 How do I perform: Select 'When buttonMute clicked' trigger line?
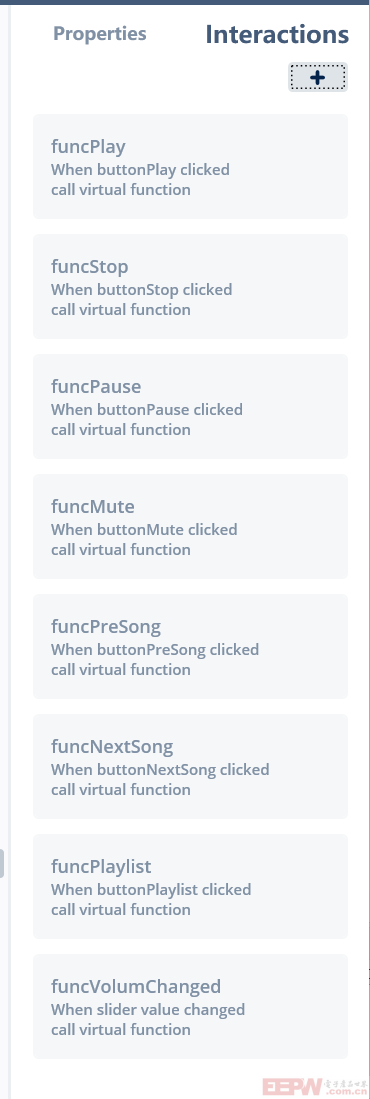coord(144,529)
